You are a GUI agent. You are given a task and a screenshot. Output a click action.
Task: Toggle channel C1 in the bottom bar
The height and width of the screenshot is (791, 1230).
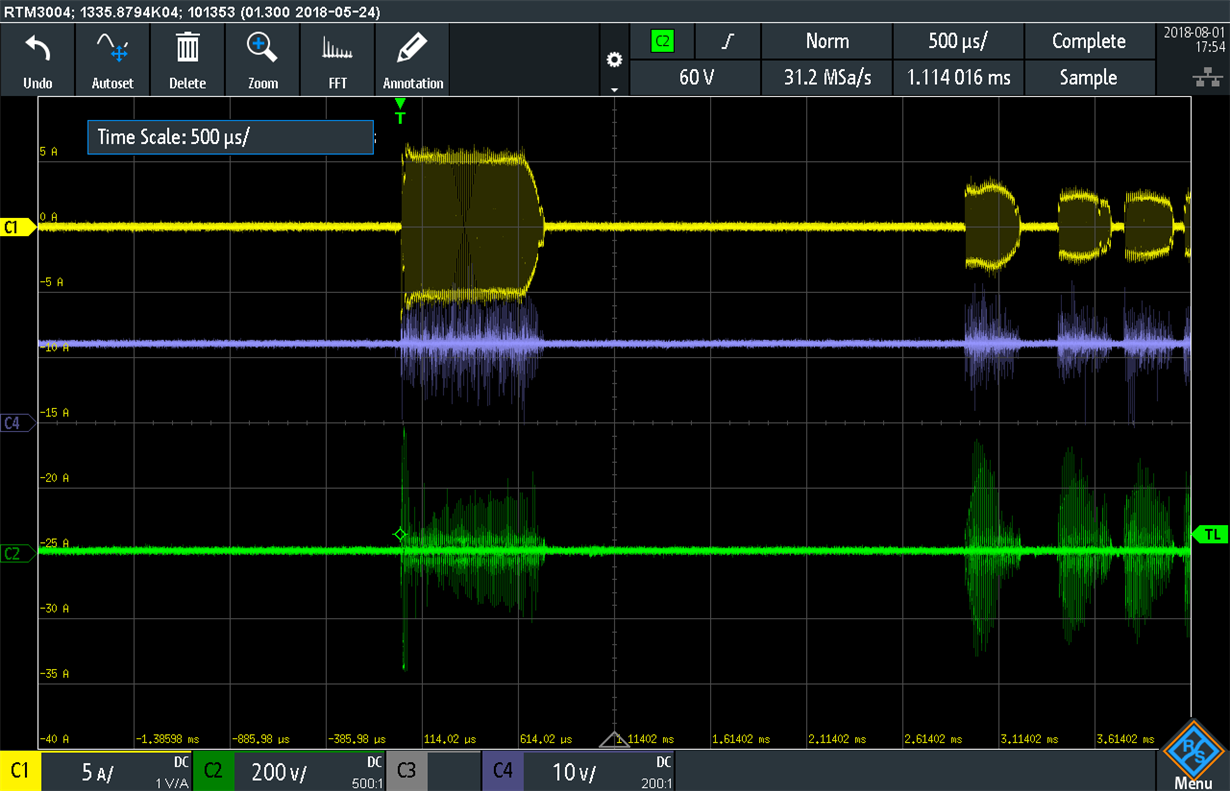(x=19, y=770)
